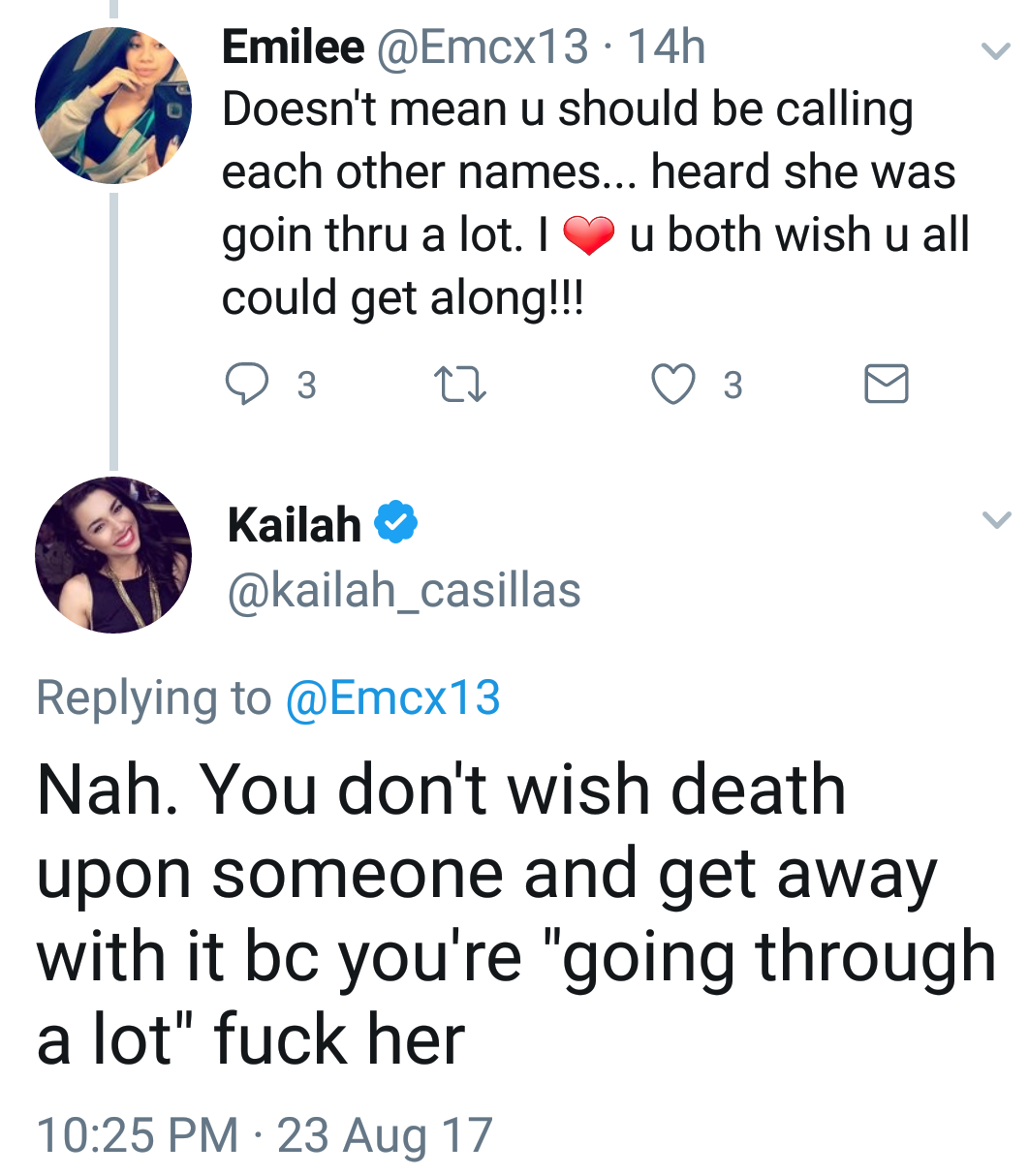The image size is (1029, 1176).
Task: Click the Emilee display name
Action: click(294, 47)
